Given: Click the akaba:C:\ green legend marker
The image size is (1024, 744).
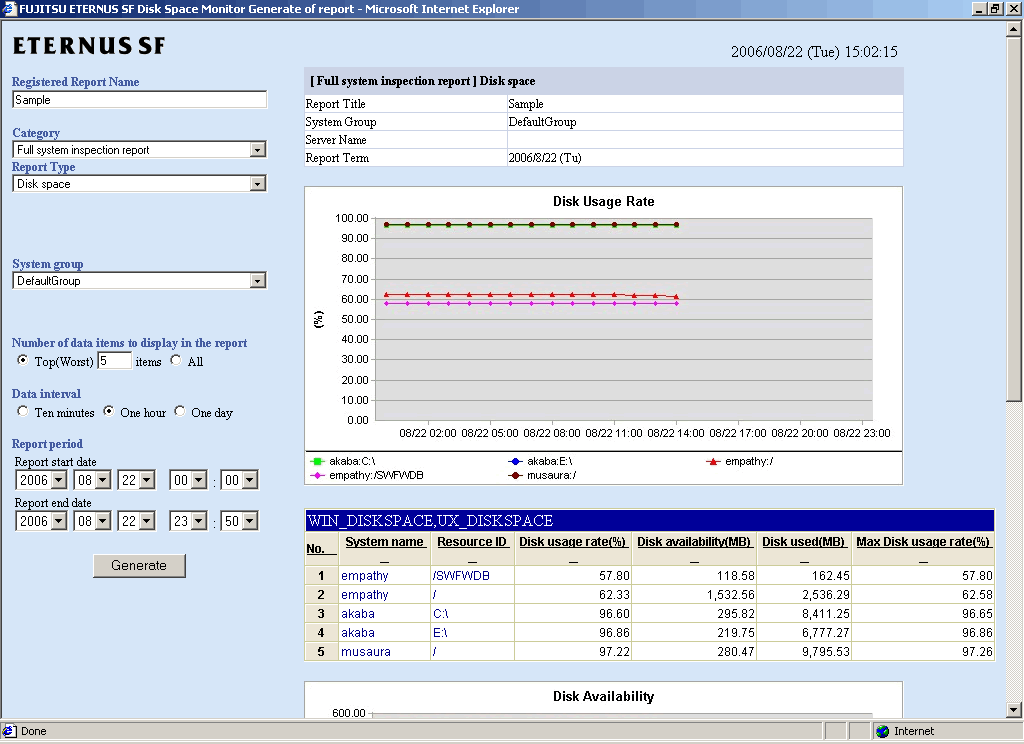Looking at the screenshot, I should pyautogui.click(x=317, y=461).
